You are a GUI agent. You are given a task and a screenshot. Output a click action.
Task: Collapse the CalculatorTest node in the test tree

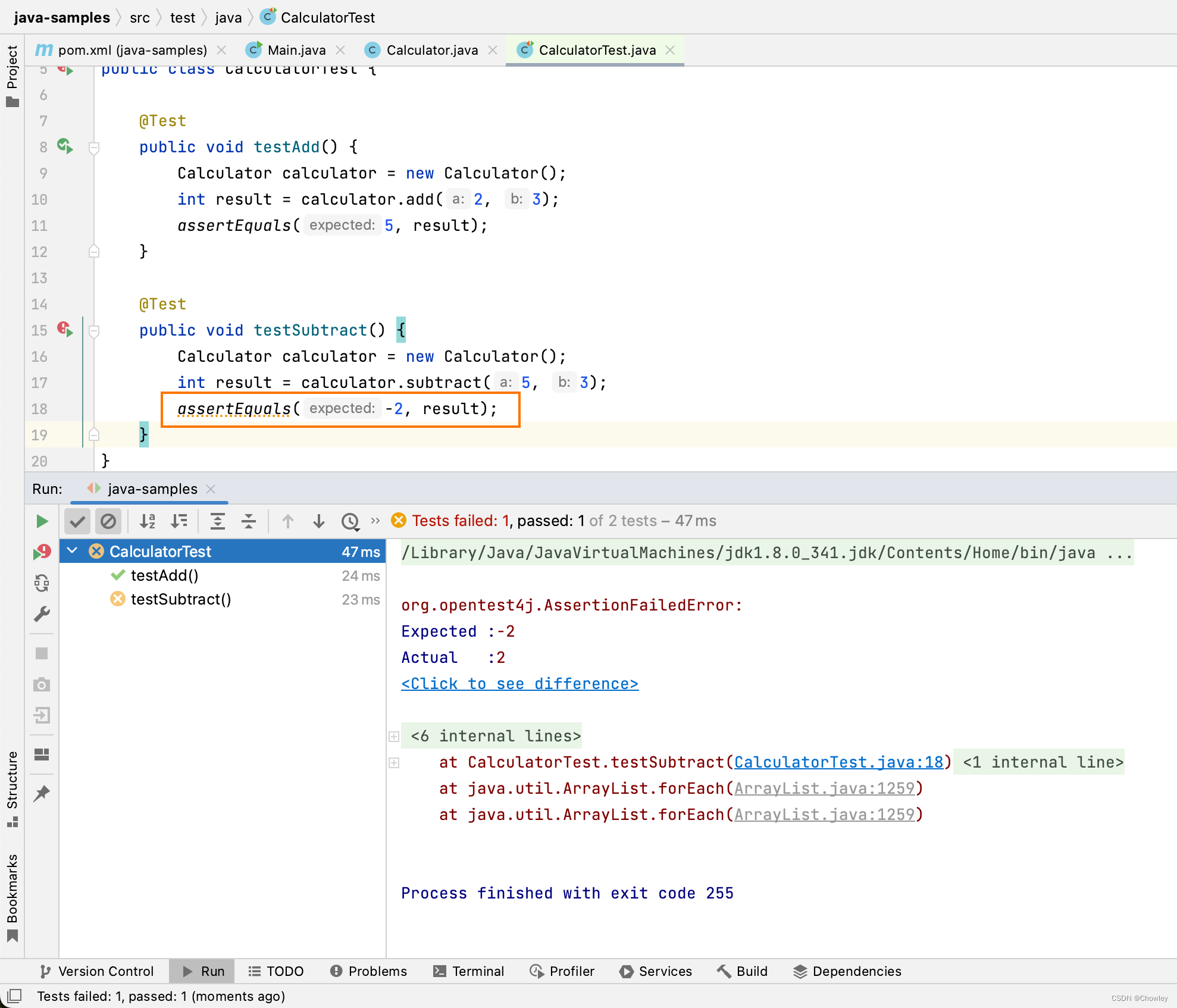coord(72,551)
